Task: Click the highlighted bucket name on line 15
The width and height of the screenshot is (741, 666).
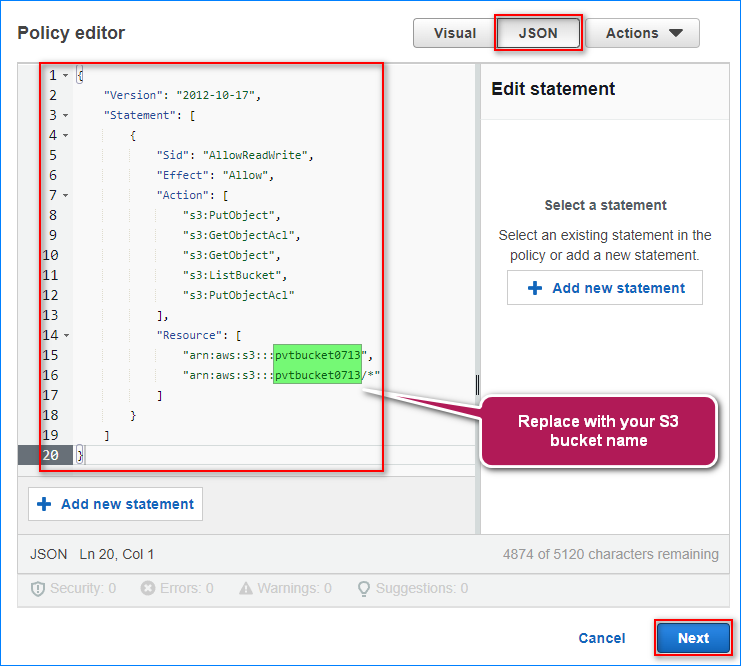Action: 318,355
